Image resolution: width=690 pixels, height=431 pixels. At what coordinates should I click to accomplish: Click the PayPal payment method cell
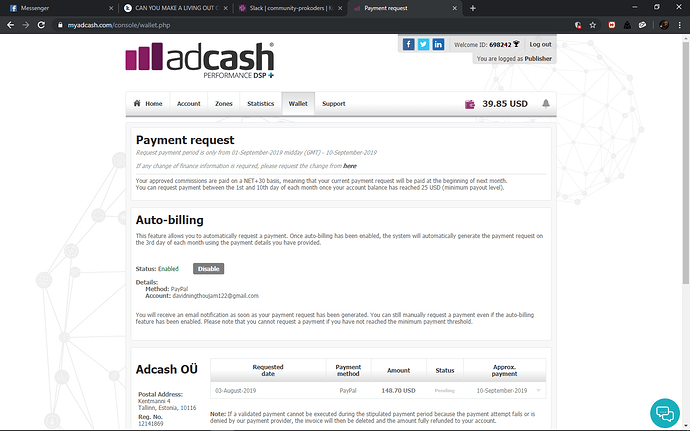point(348,390)
